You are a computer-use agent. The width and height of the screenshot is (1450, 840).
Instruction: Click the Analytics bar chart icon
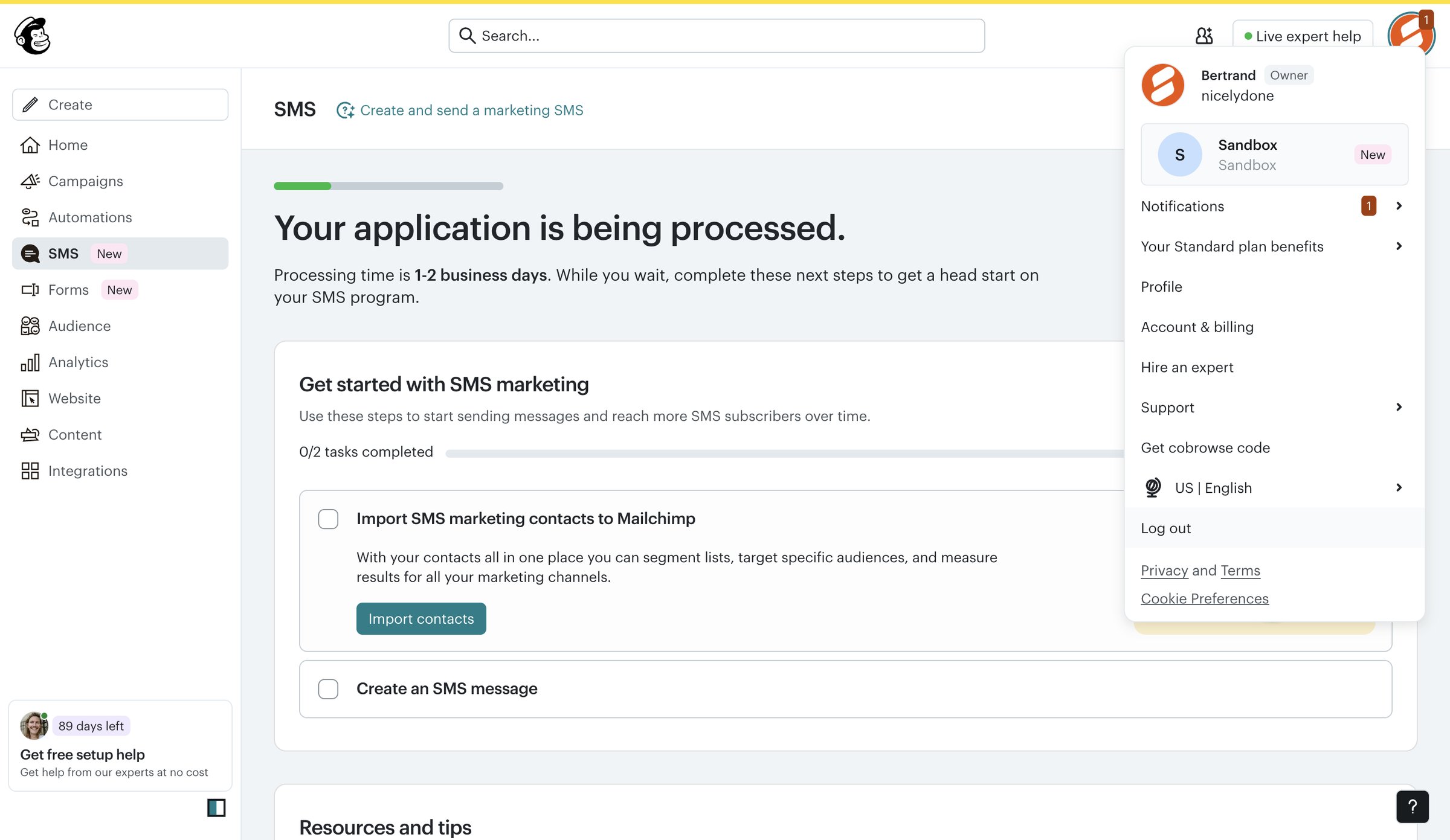click(x=30, y=362)
